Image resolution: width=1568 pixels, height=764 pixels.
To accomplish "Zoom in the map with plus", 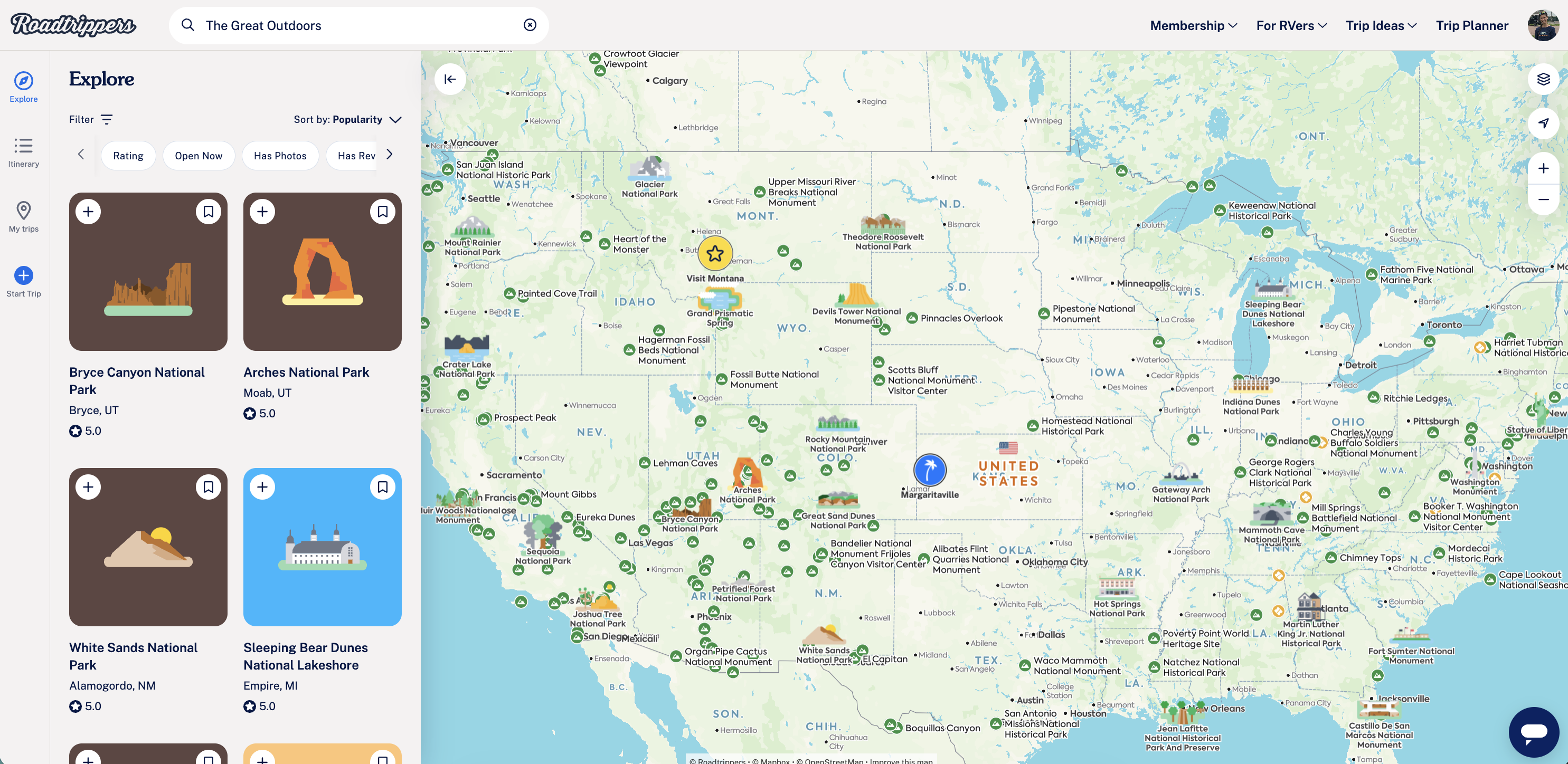I will [x=1543, y=168].
